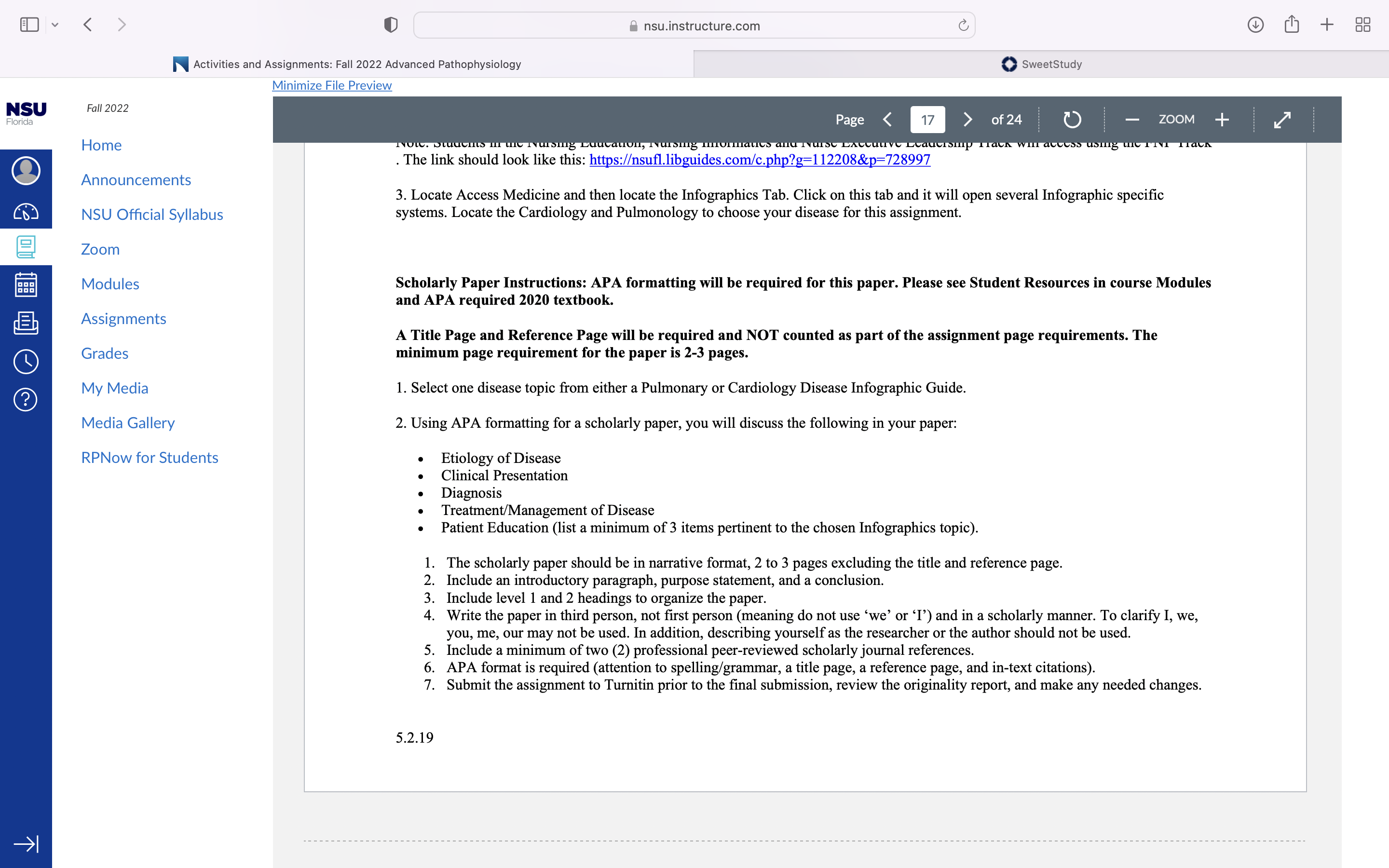Click the page number input field

click(x=927, y=120)
